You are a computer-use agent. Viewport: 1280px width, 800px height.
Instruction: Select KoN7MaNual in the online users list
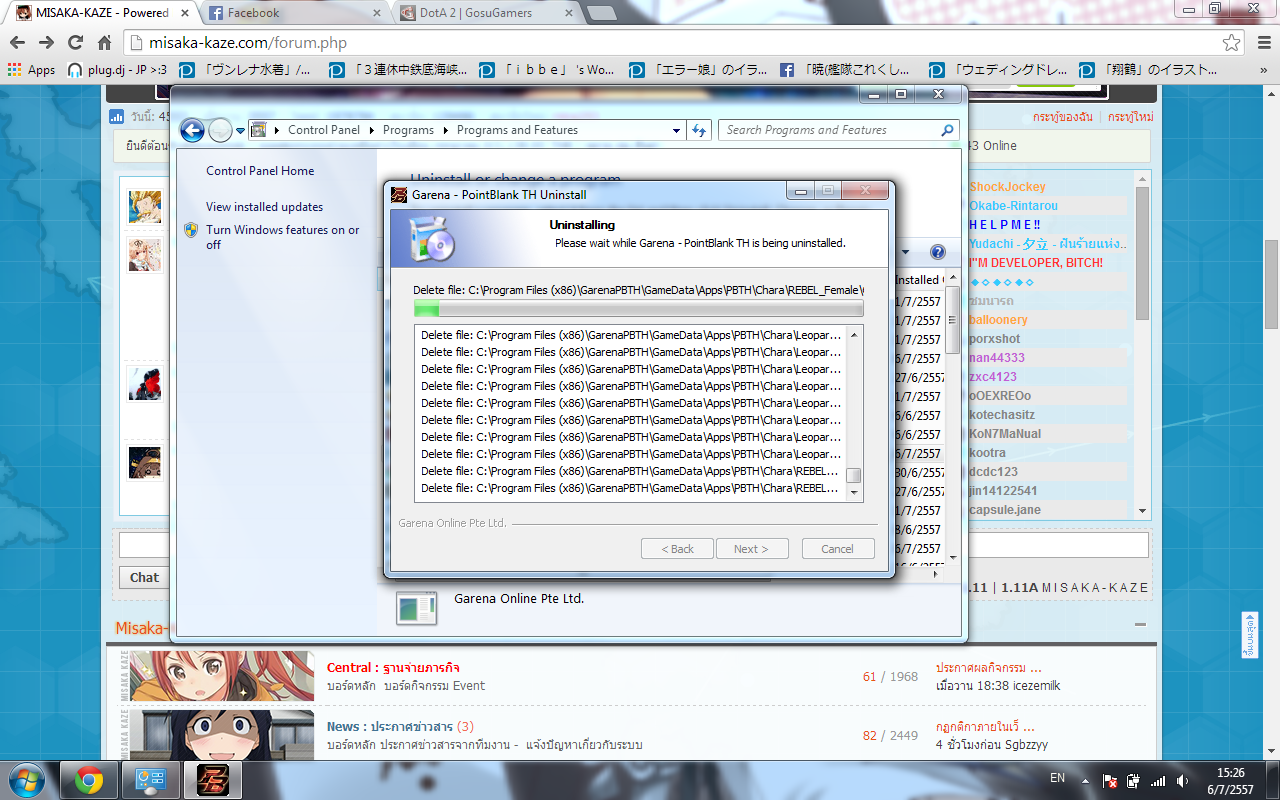(1005, 434)
